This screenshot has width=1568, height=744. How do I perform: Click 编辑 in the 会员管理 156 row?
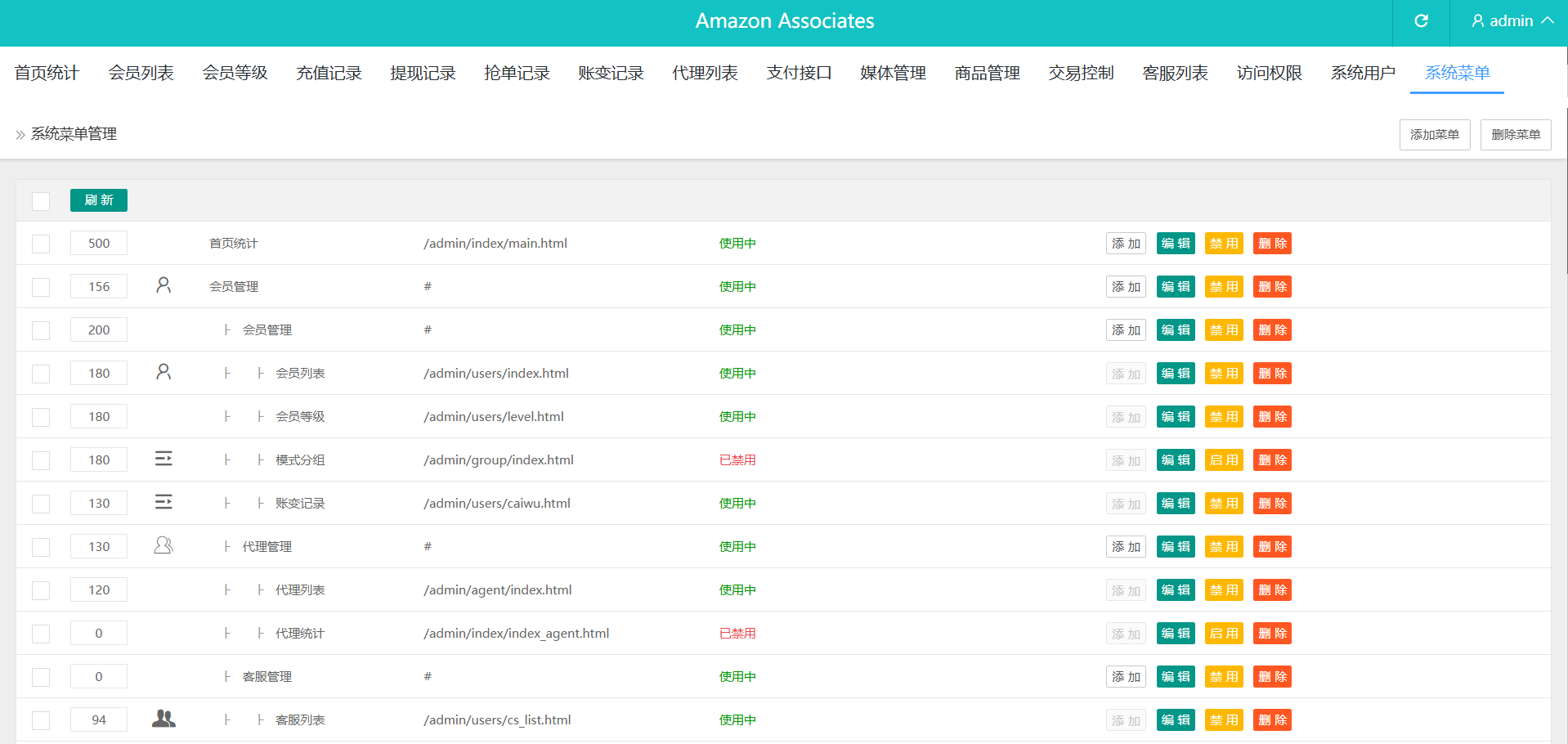[x=1176, y=287]
